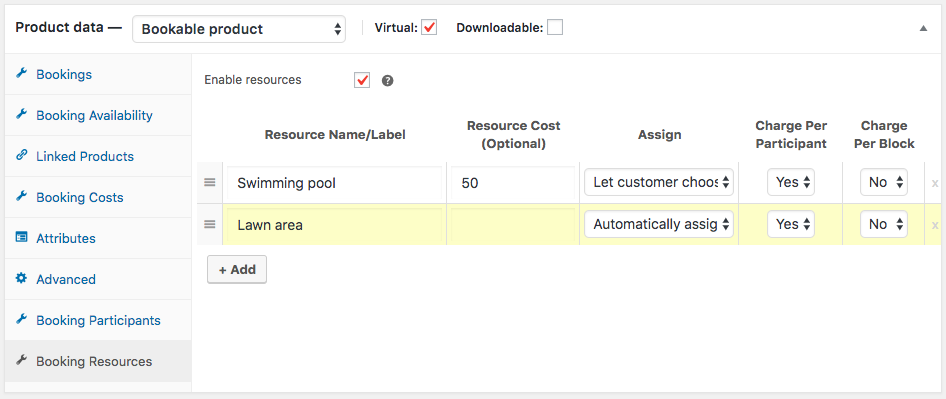Screen dimensions: 946x399
Task: Open the Attributes tab
Action: (x=98, y=238)
